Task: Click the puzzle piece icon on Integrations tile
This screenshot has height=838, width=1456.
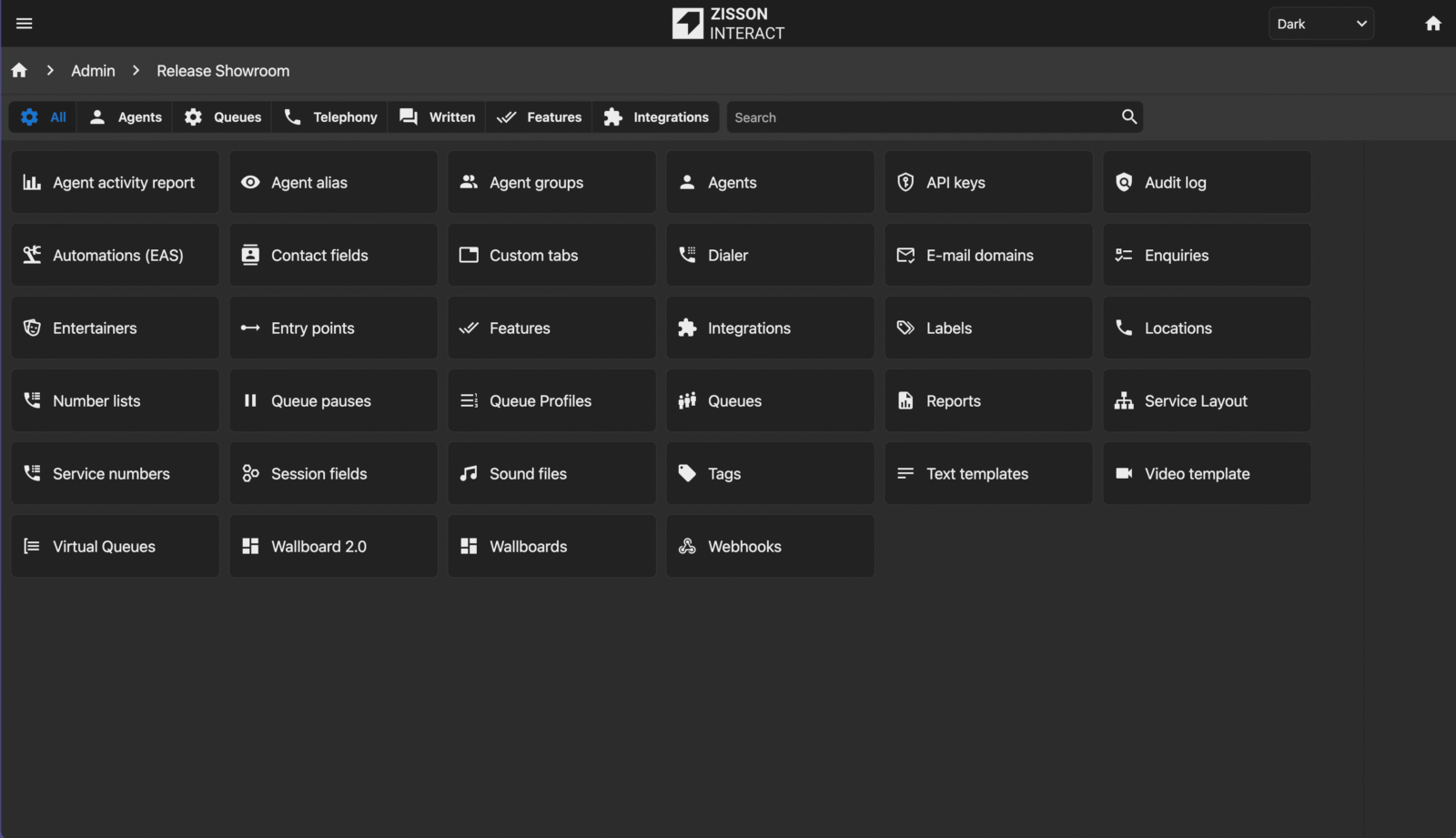Action: click(x=687, y=328)
